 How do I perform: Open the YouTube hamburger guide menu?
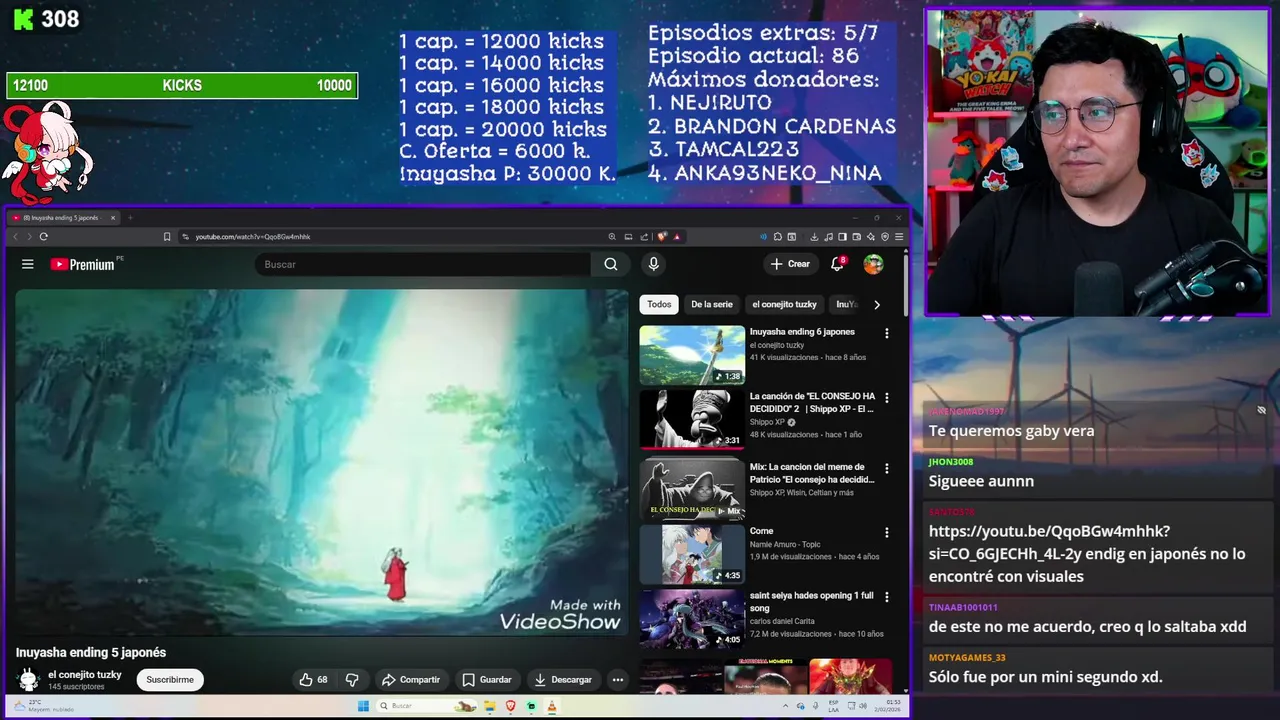(x=28, y=264)
